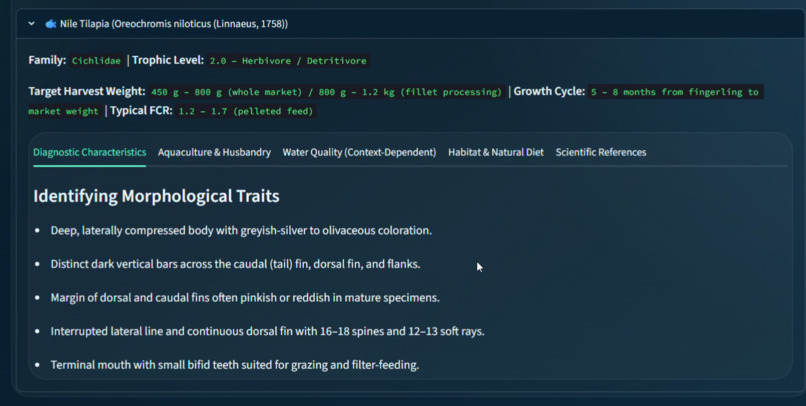Click the bullet about deep laterally compressed body
Viewport: 806px width, 406px height.
[241, 230]
